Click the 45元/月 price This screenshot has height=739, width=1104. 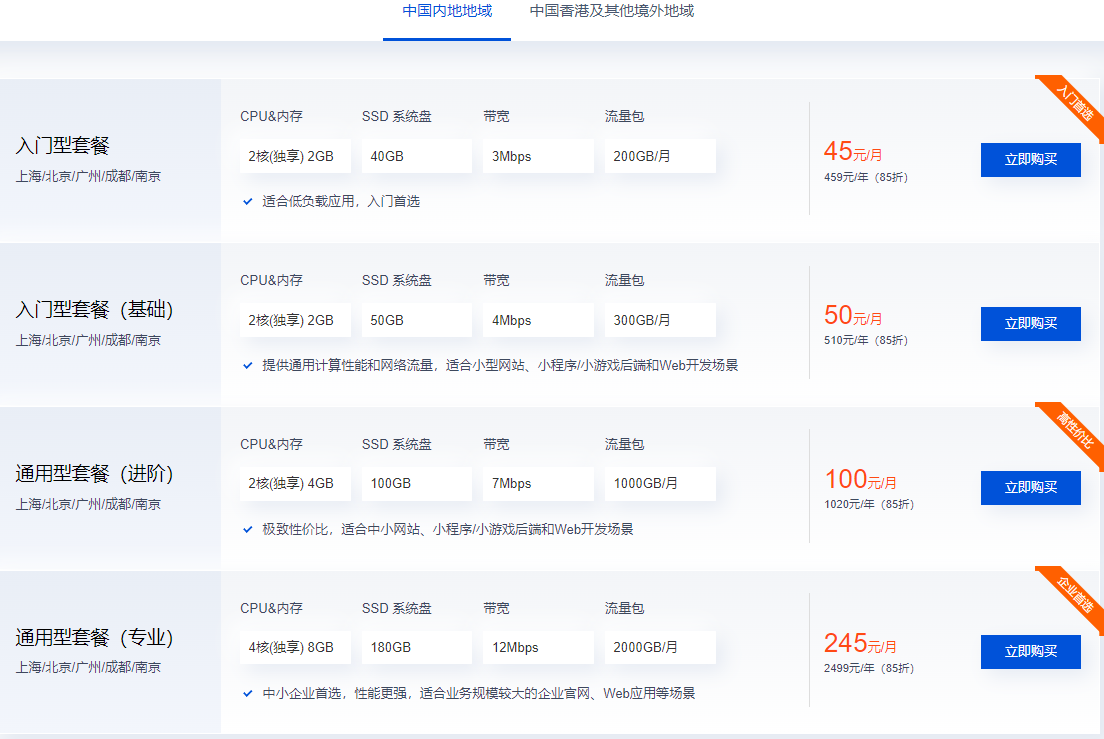pyautogui.click(x=853, y=152)
